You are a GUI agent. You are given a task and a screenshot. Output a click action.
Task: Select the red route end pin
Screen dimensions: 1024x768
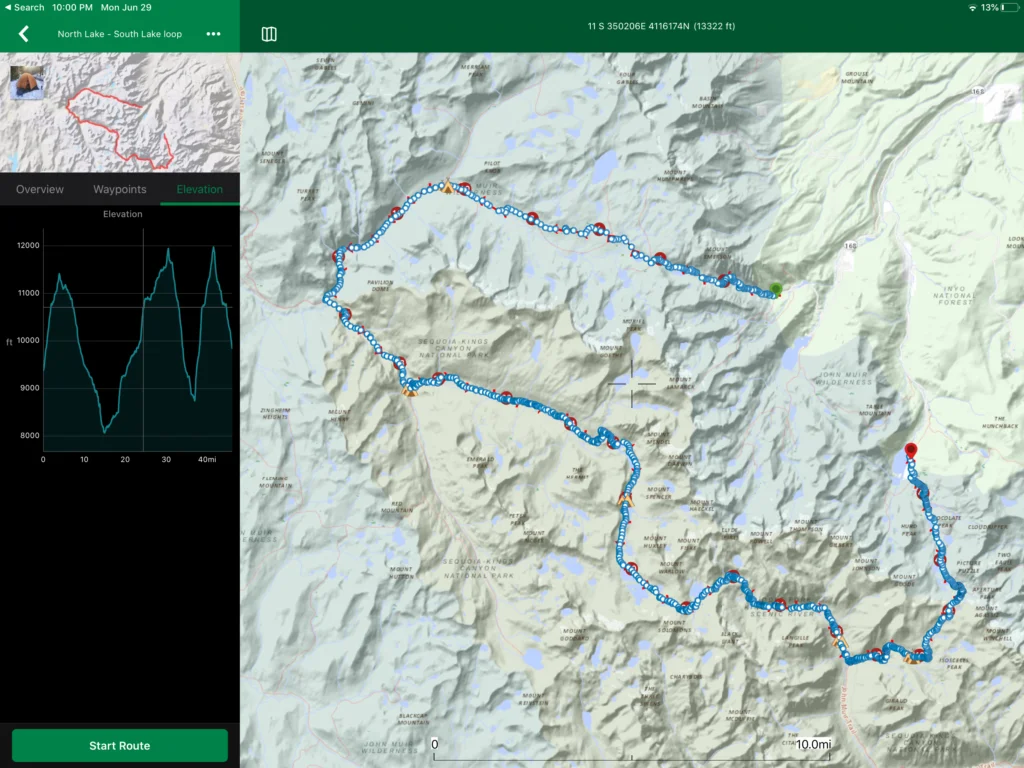[910, 450]
